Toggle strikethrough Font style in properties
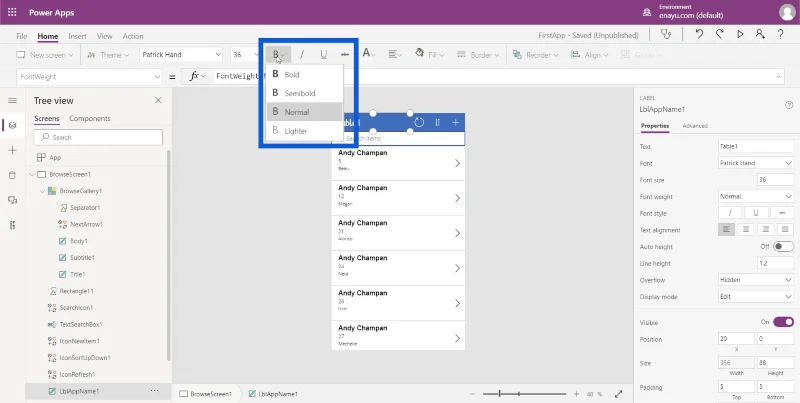Screen dimensions: 800x403 coord(782,213)
